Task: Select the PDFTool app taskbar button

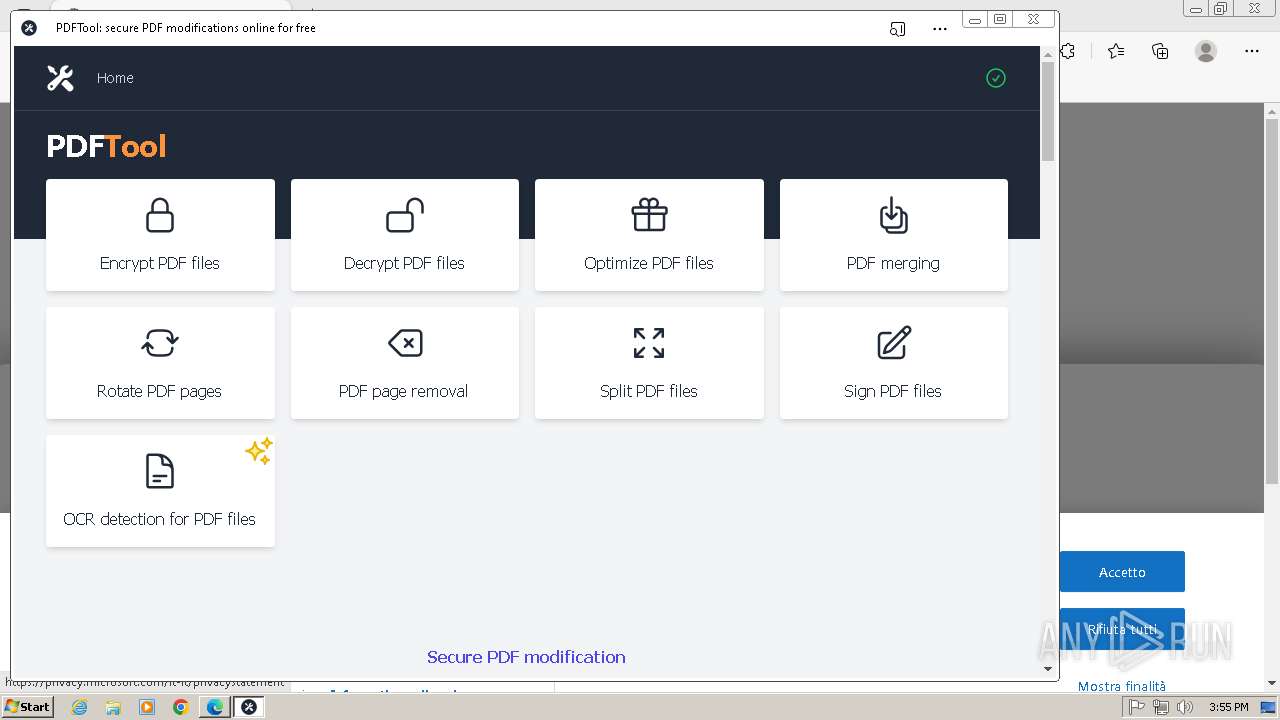Action: (249, 707)
